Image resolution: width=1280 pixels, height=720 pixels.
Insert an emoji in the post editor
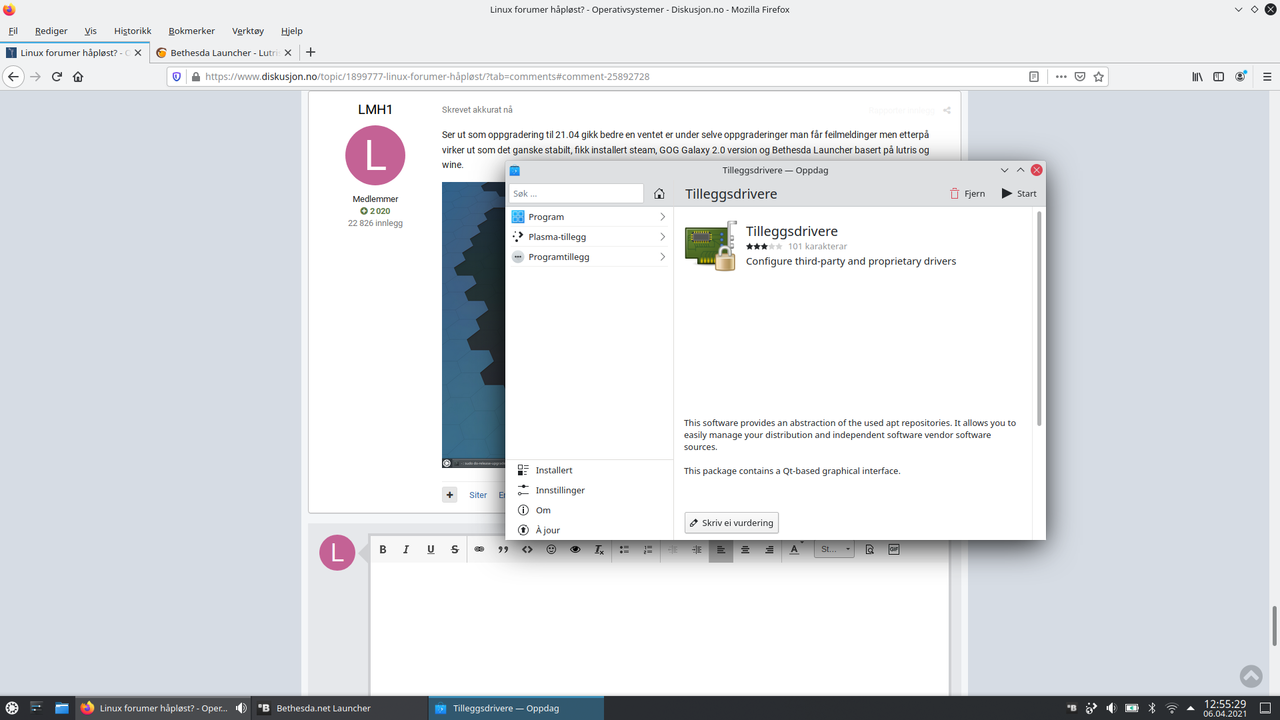tap(551, 549)
